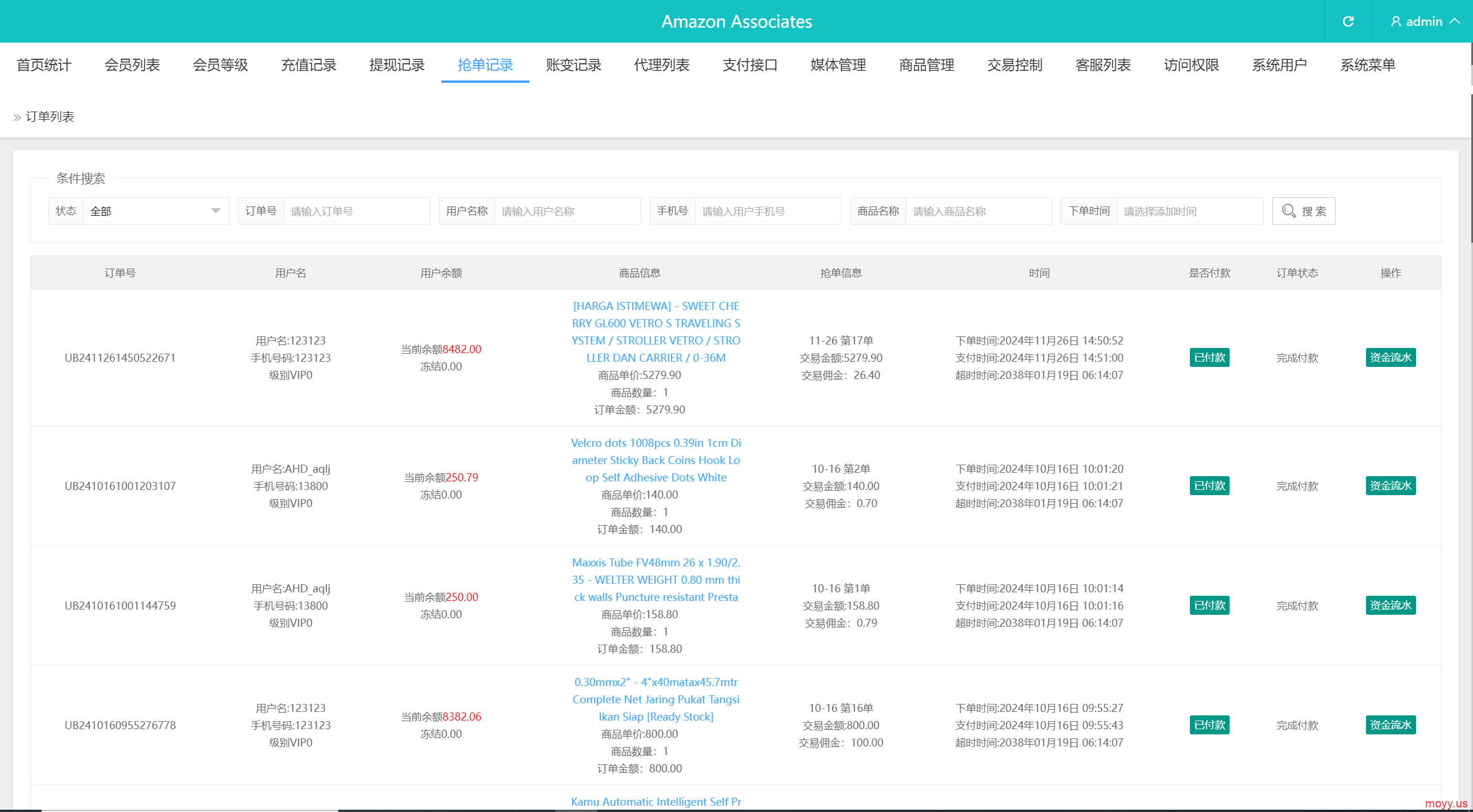Focus the 商品名称 input field
Viewport: 1473px width, 812px height.
979,211
